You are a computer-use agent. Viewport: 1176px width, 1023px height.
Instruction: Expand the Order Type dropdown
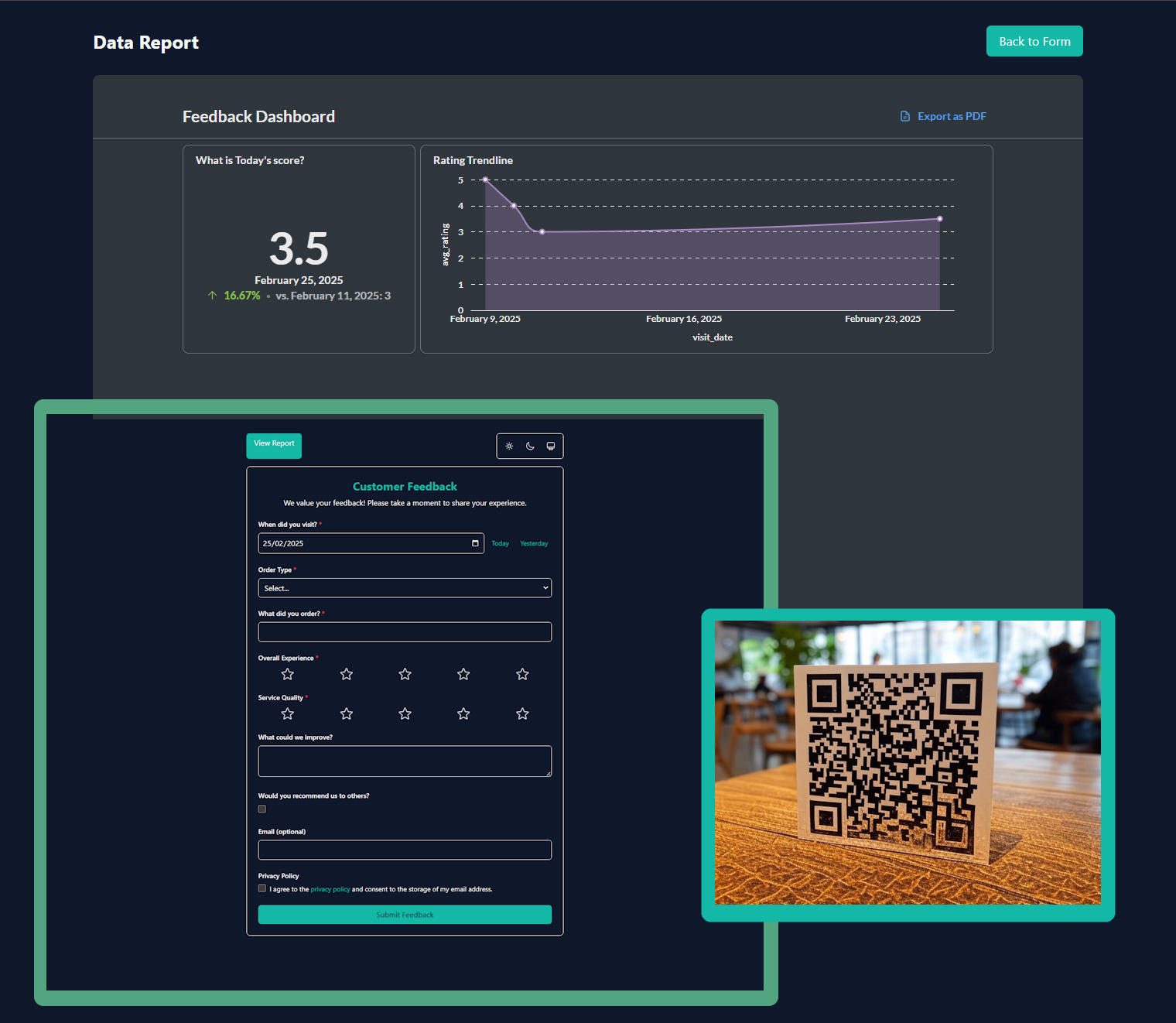[x=405, y=588]
